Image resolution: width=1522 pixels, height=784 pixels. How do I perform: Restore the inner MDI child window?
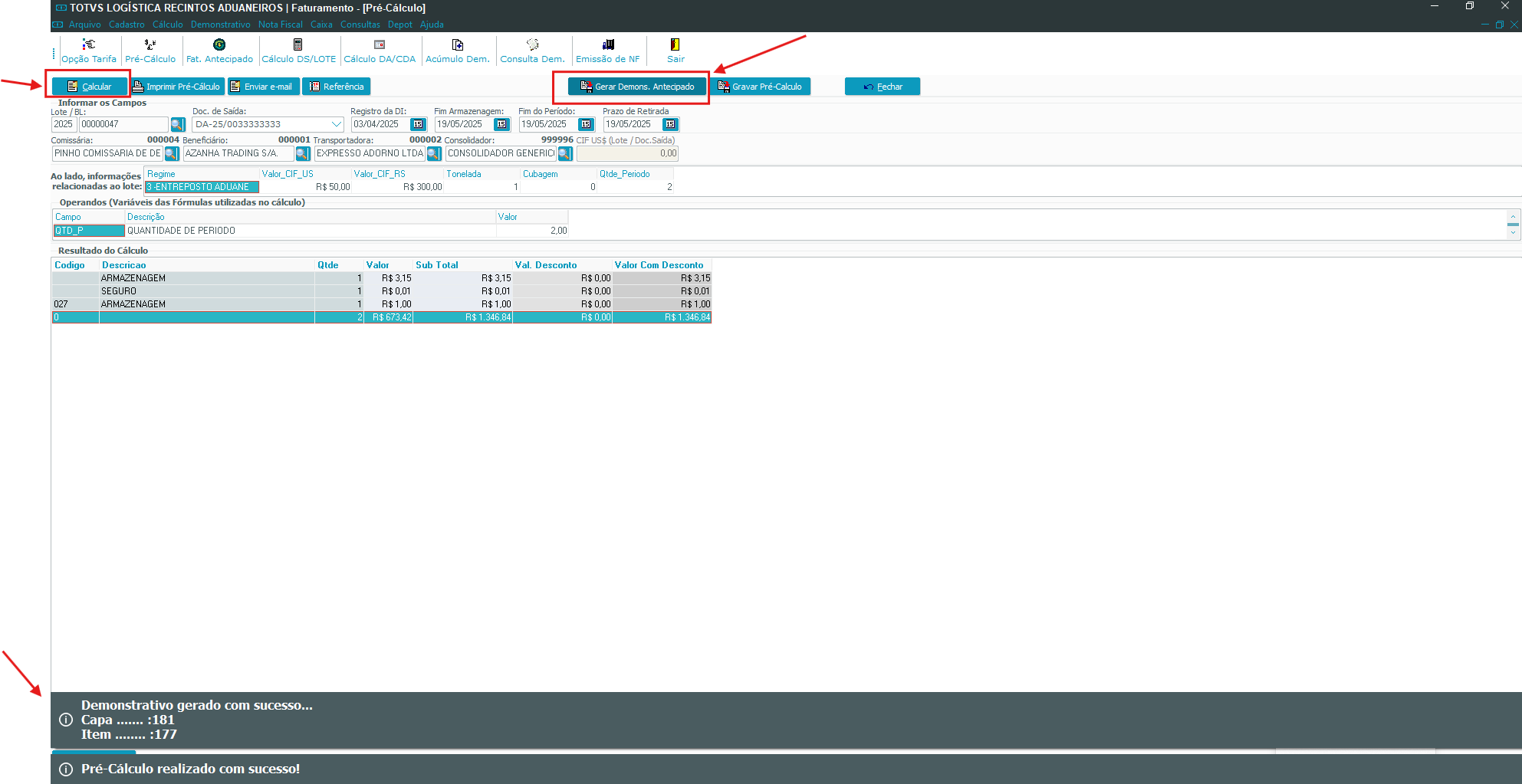click(1499, 25)
